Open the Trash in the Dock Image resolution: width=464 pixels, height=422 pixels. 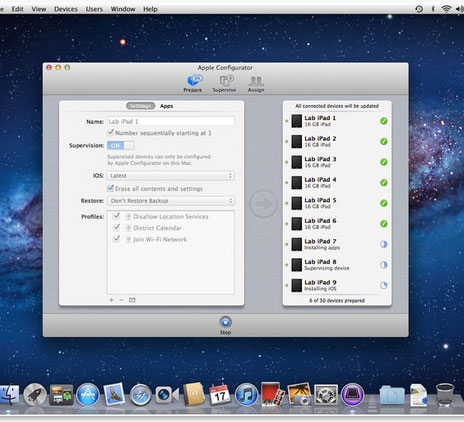tap(445, 394)
